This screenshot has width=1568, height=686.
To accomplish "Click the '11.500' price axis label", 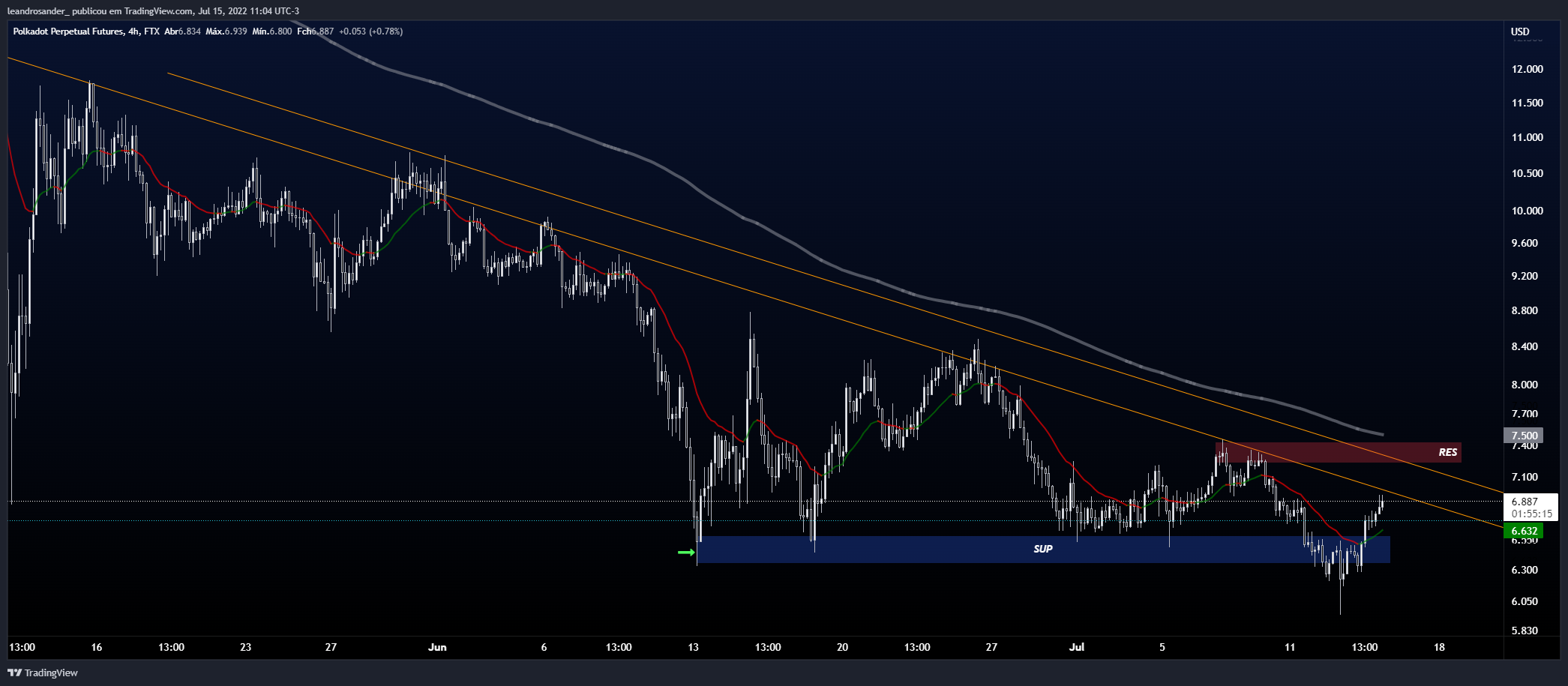I will click(1527, 103).
